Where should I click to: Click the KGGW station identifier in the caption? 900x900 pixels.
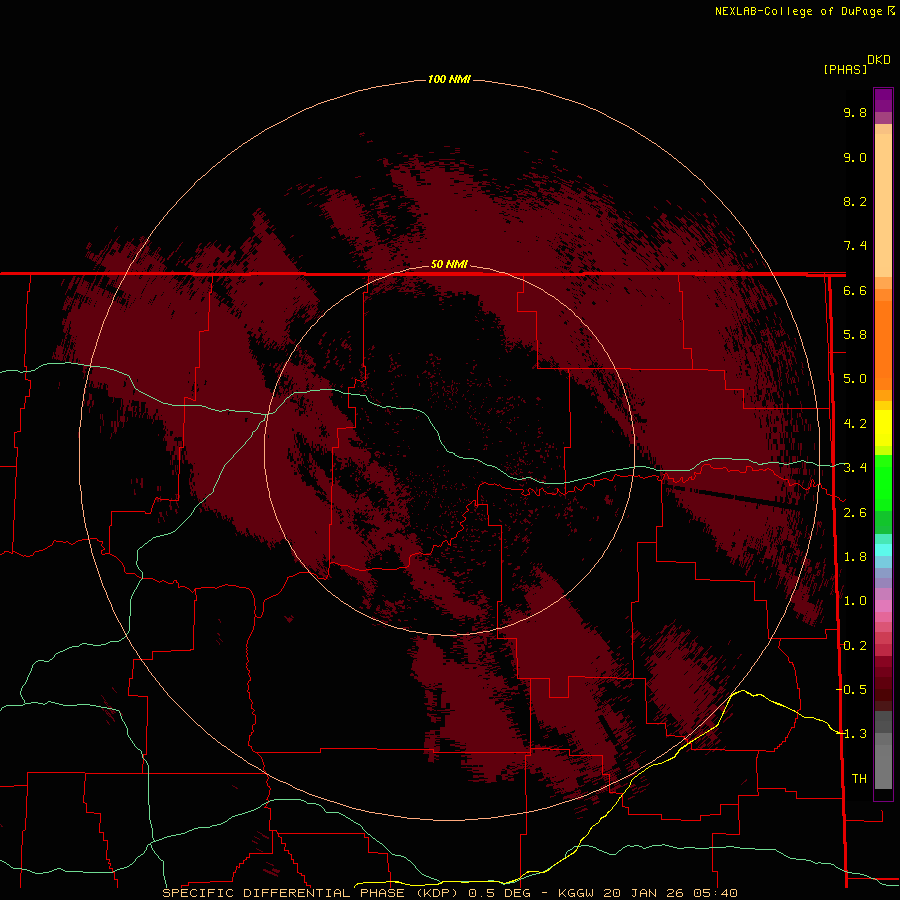click(x=577, y=893)
